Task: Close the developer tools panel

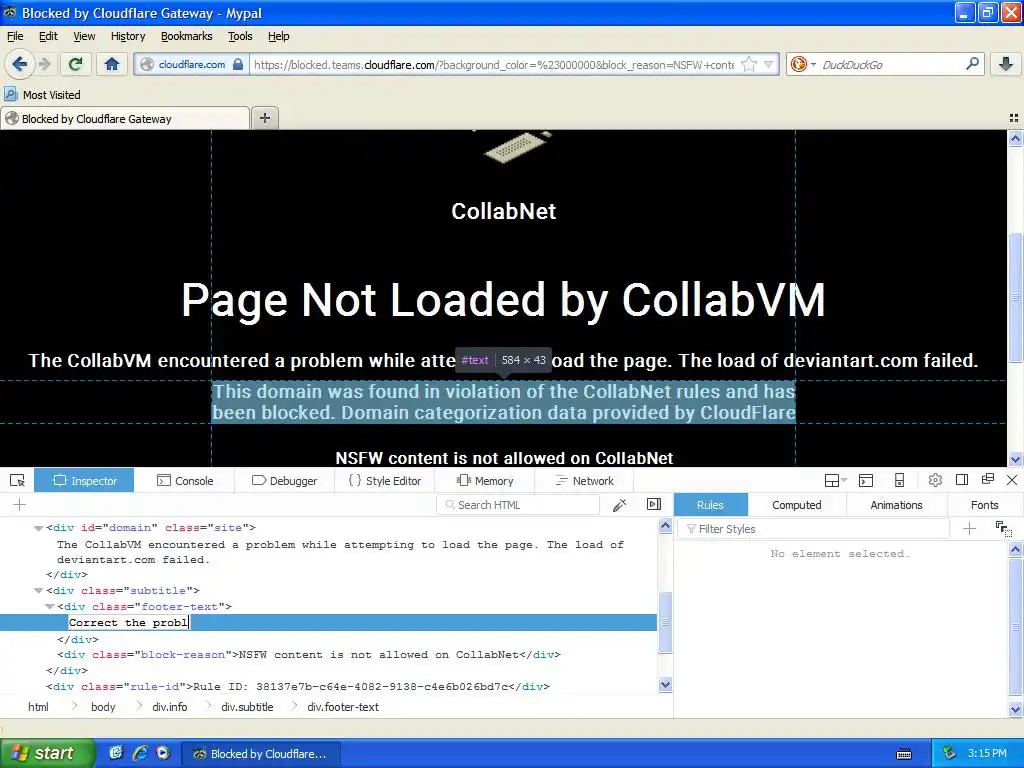Action: (x=1012, y=480)
